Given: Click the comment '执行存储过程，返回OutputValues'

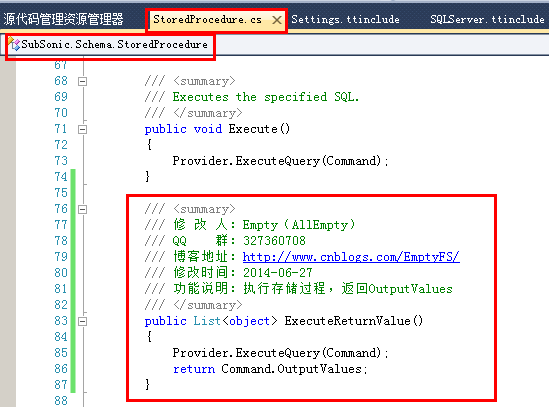Looking at the screenshot, I should click(348, 289).
